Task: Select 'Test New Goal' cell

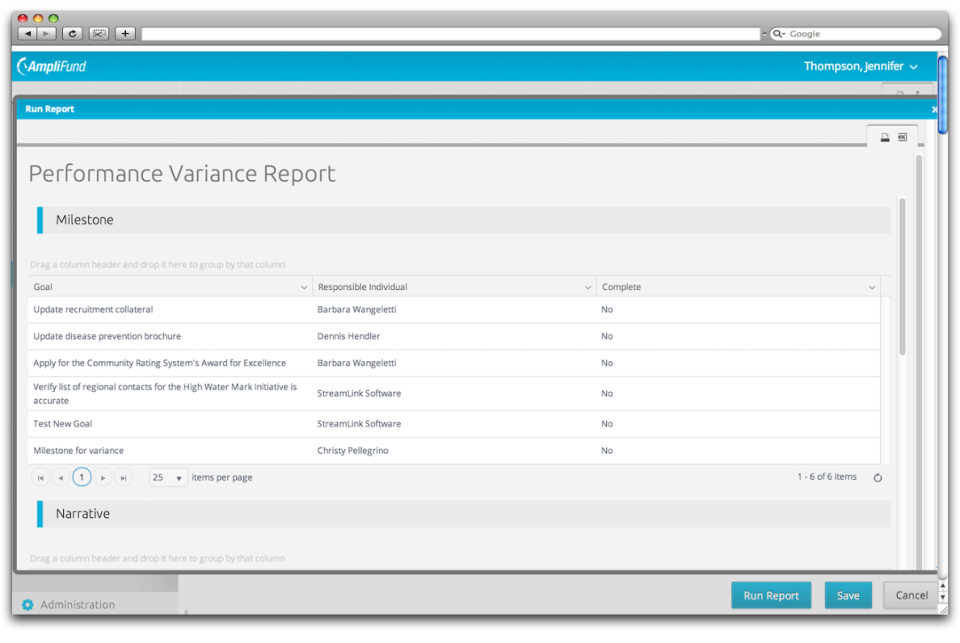Action: (x=170, y=424)
